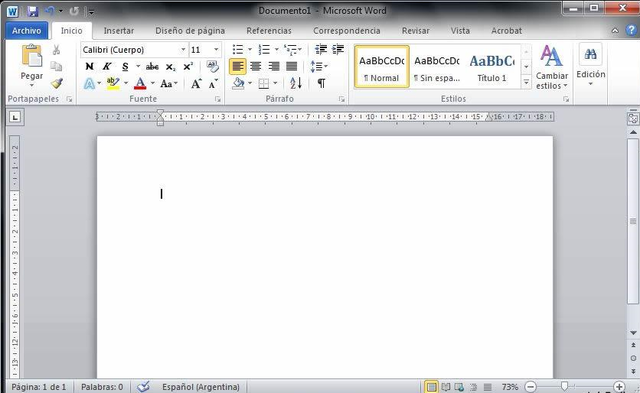This screenshot has width=640, height=393.
Task: Toggle italic with the K button
Action: coord(107,66)
